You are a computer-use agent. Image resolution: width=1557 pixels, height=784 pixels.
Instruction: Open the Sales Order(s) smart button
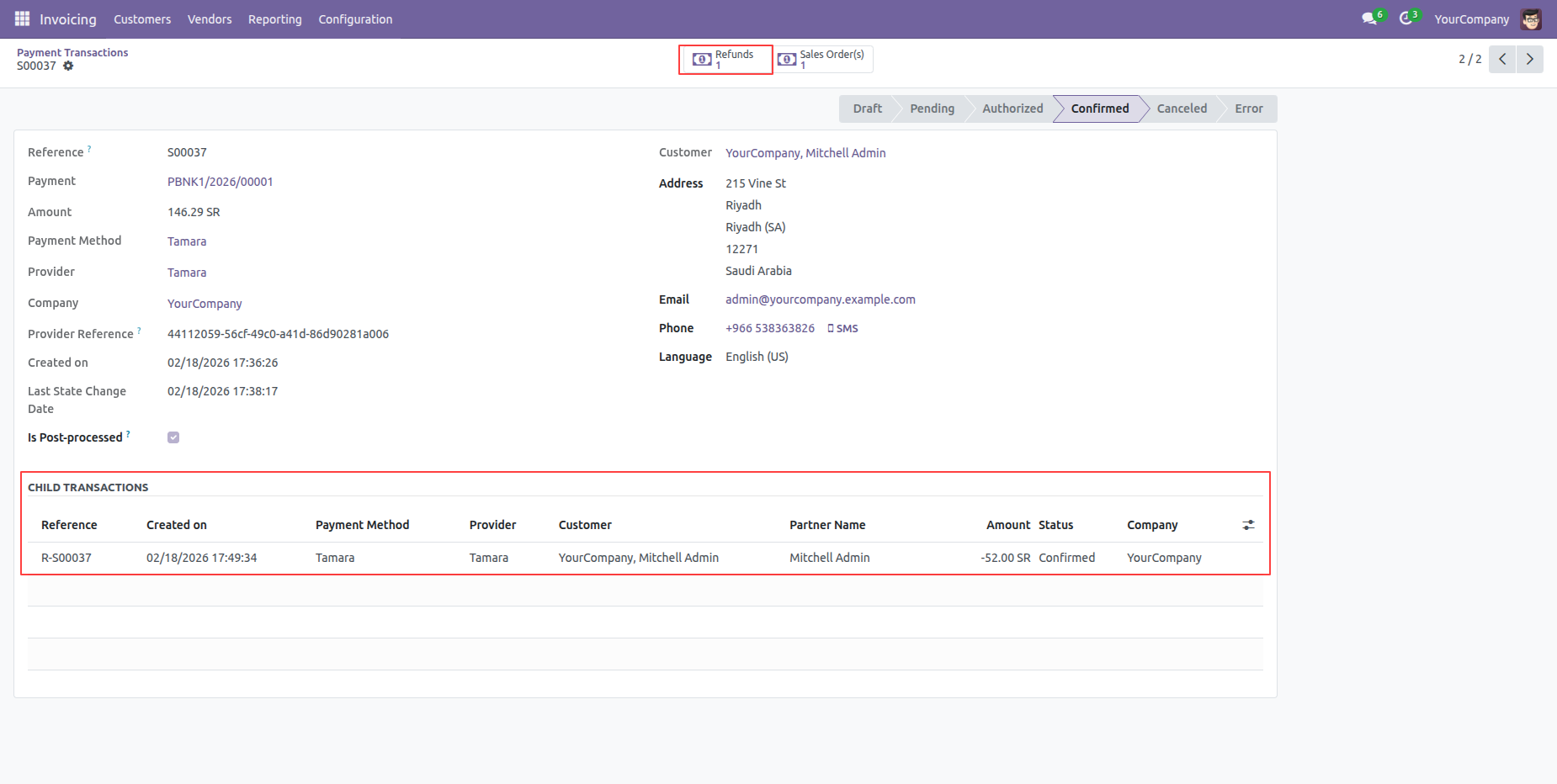click(x=823, y=59)
